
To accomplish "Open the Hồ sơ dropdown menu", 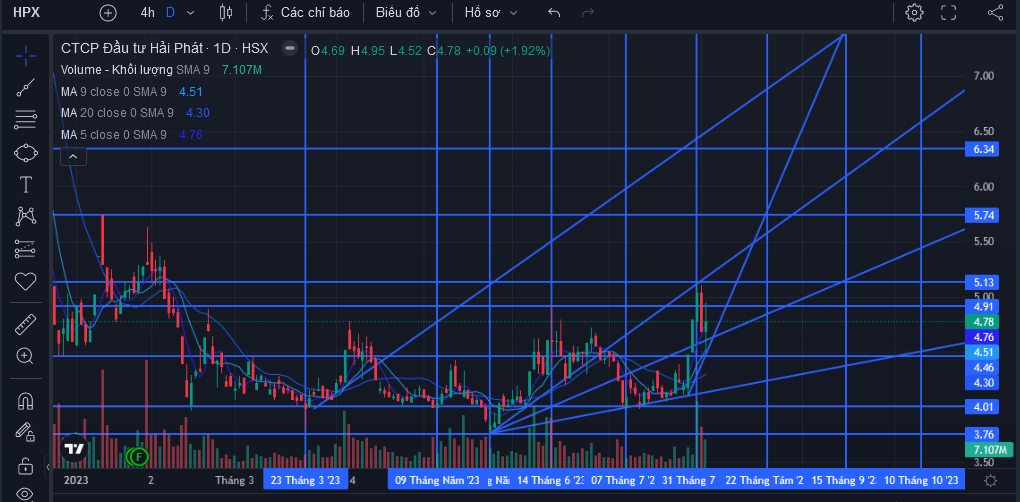I will [x=491, y=12].
